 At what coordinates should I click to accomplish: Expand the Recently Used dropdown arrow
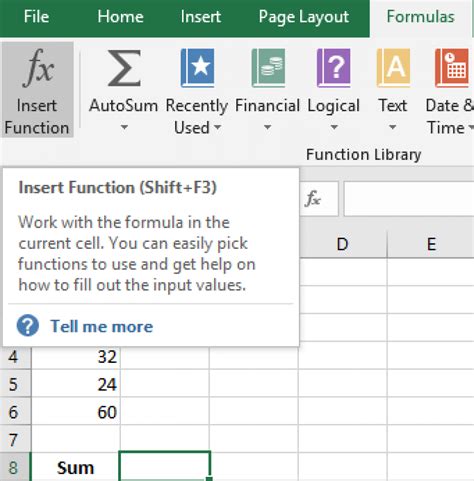coord(217,127)
